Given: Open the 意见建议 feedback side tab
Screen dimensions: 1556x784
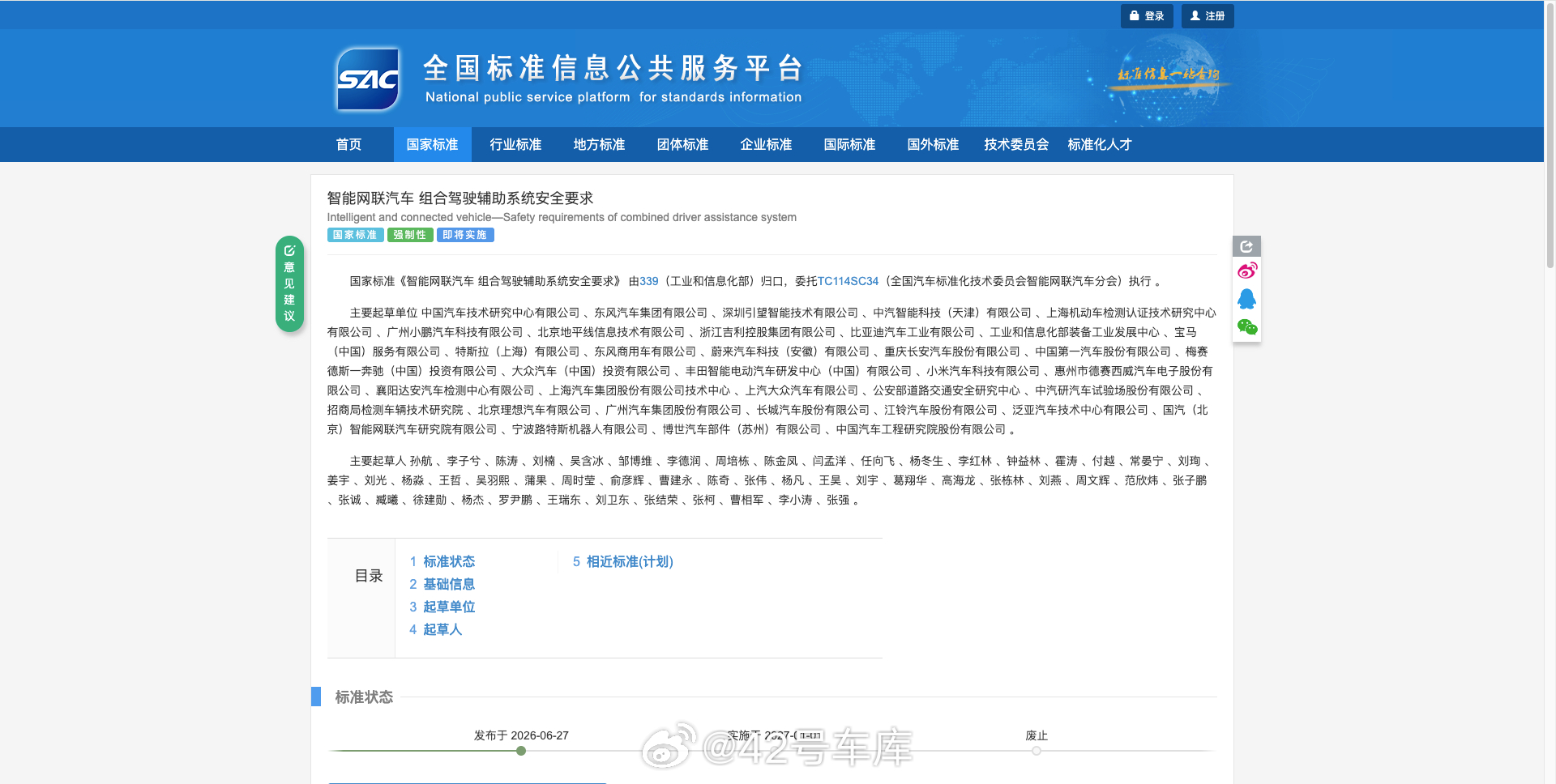Looking at the screenshot, I should (x=289, y=283).
